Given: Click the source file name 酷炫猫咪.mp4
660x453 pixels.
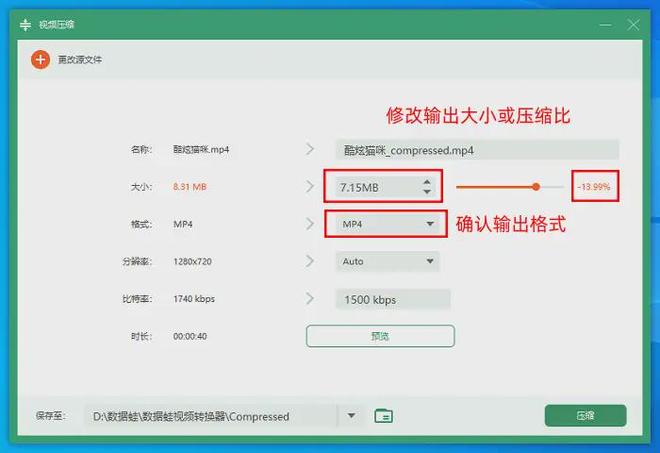Looking at the screenshot, I should [201, 149].
